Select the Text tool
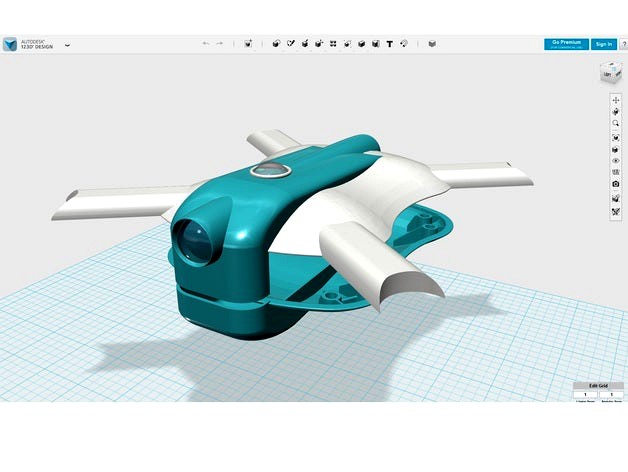This screenshot has width=628, height=472. tap(389, 44)
